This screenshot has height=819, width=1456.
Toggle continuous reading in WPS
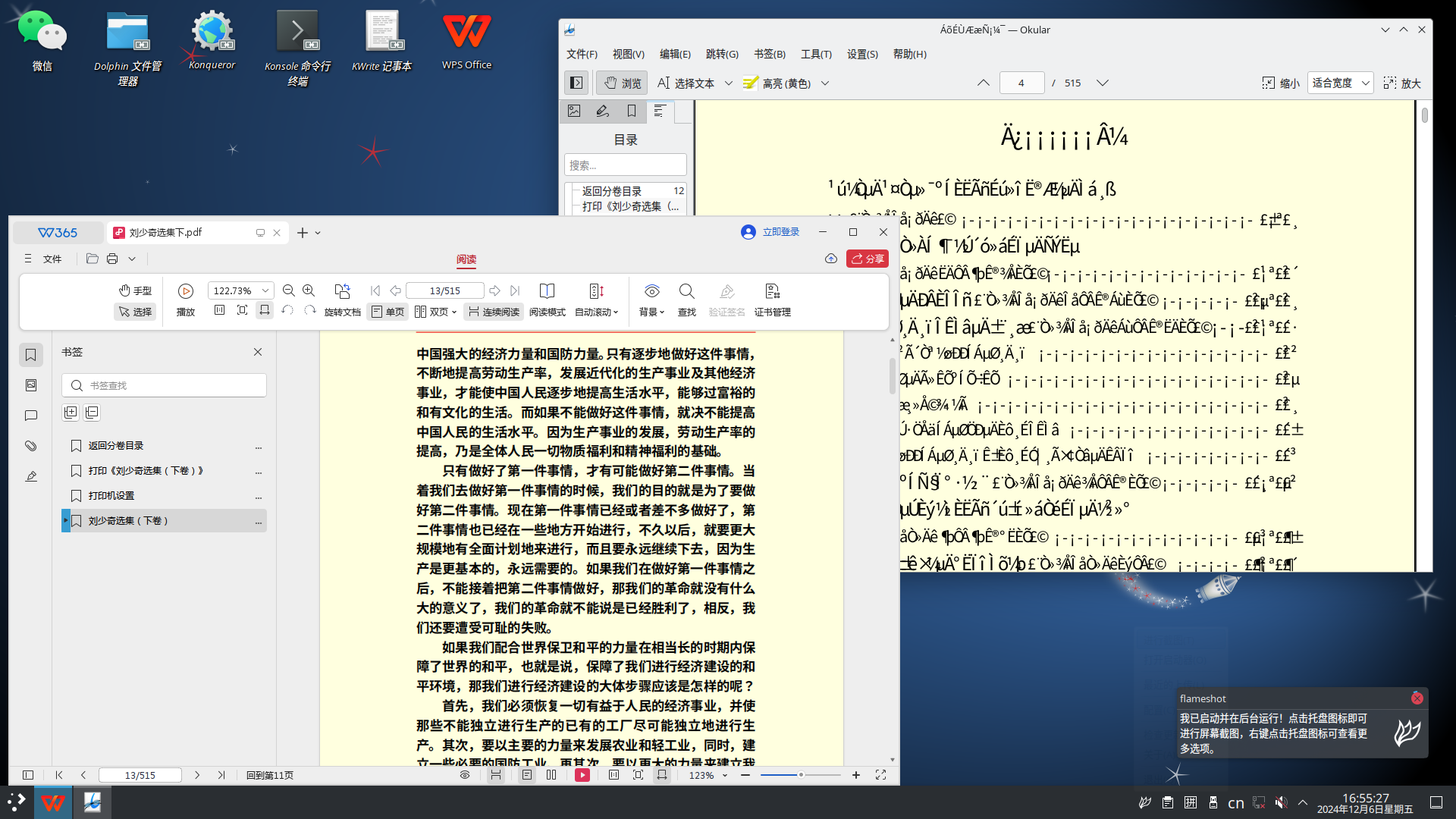493,312
